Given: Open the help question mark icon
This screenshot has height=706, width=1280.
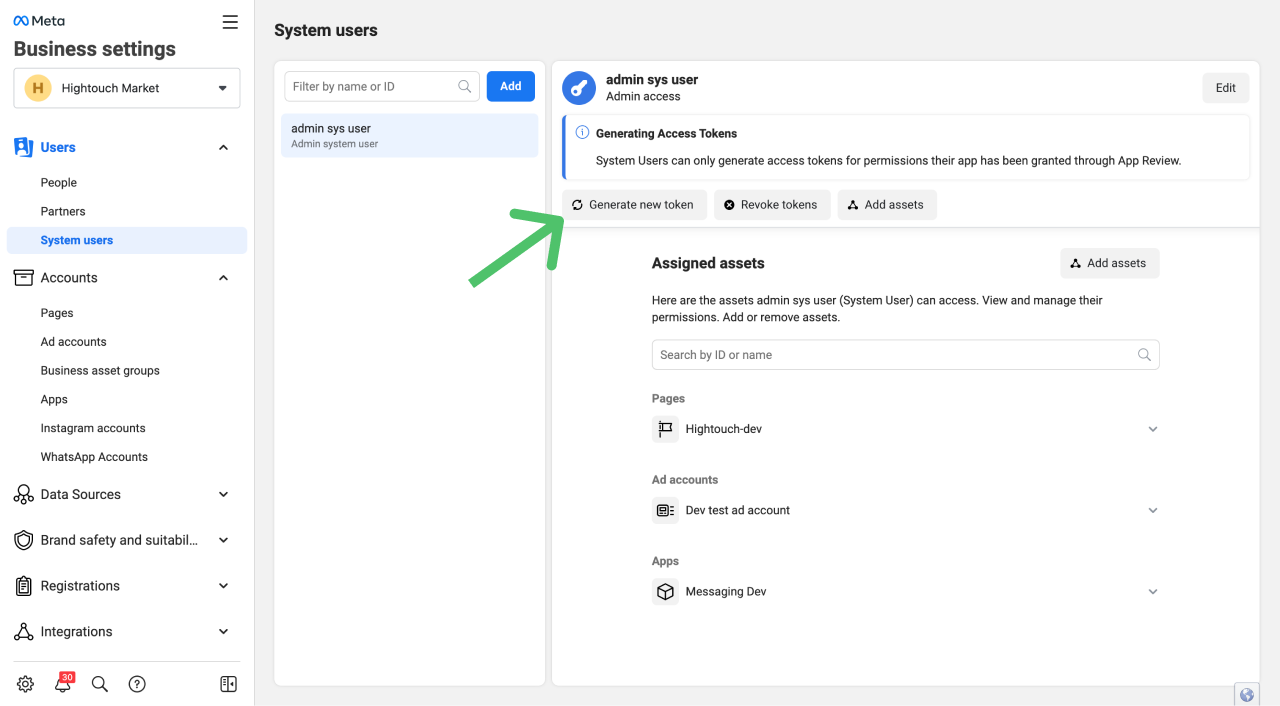Looking at the screenshot, I should pyautogui.click(x=136, y=683).
